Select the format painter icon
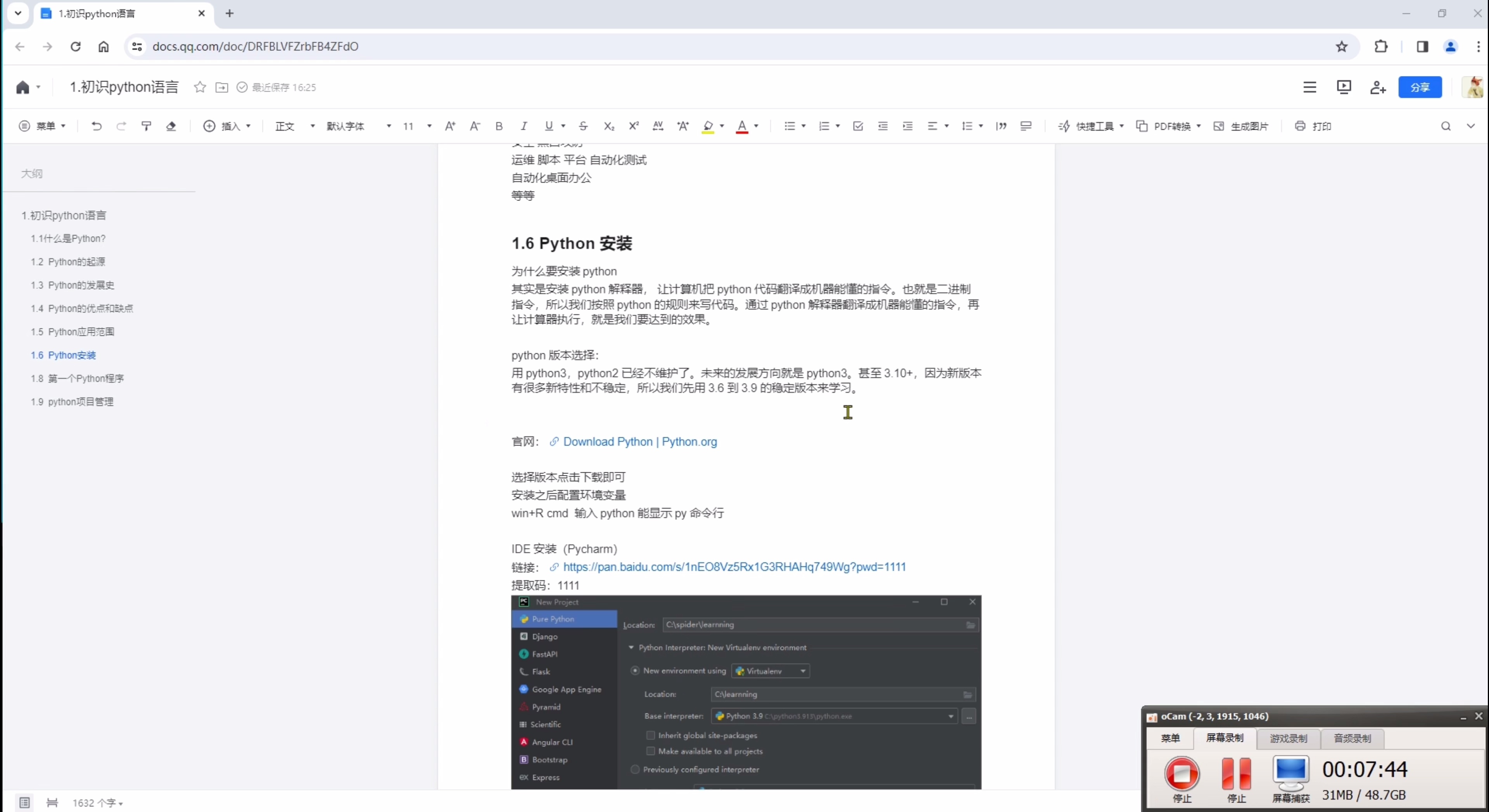1489x812 pixels. click(146, 126)
